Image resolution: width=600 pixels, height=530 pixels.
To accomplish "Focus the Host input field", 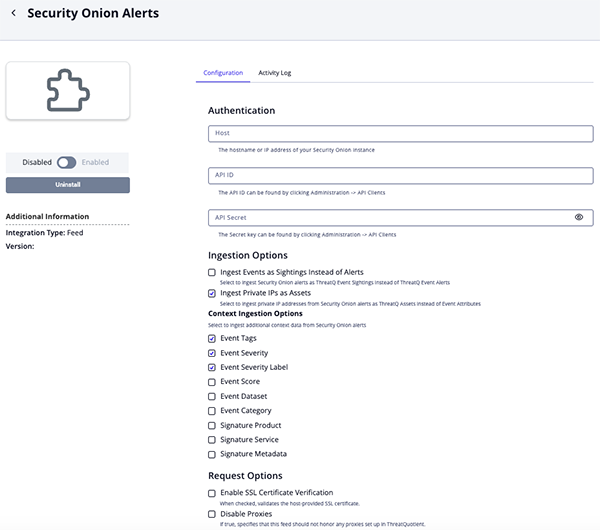I will [401, 134].
